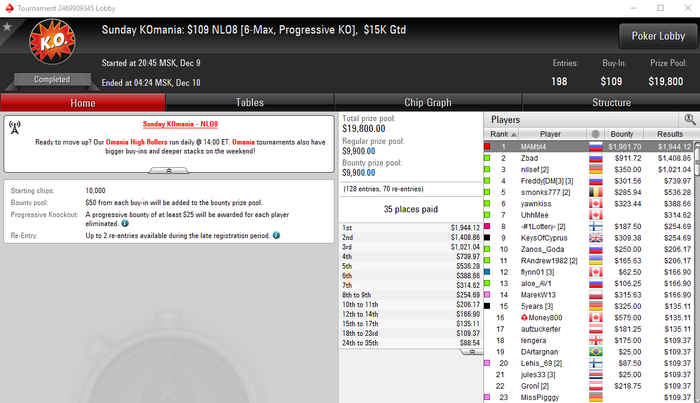Open the Sunday KOmania - NLO8 link
The image size is (700, 403).
coord(180,124)
